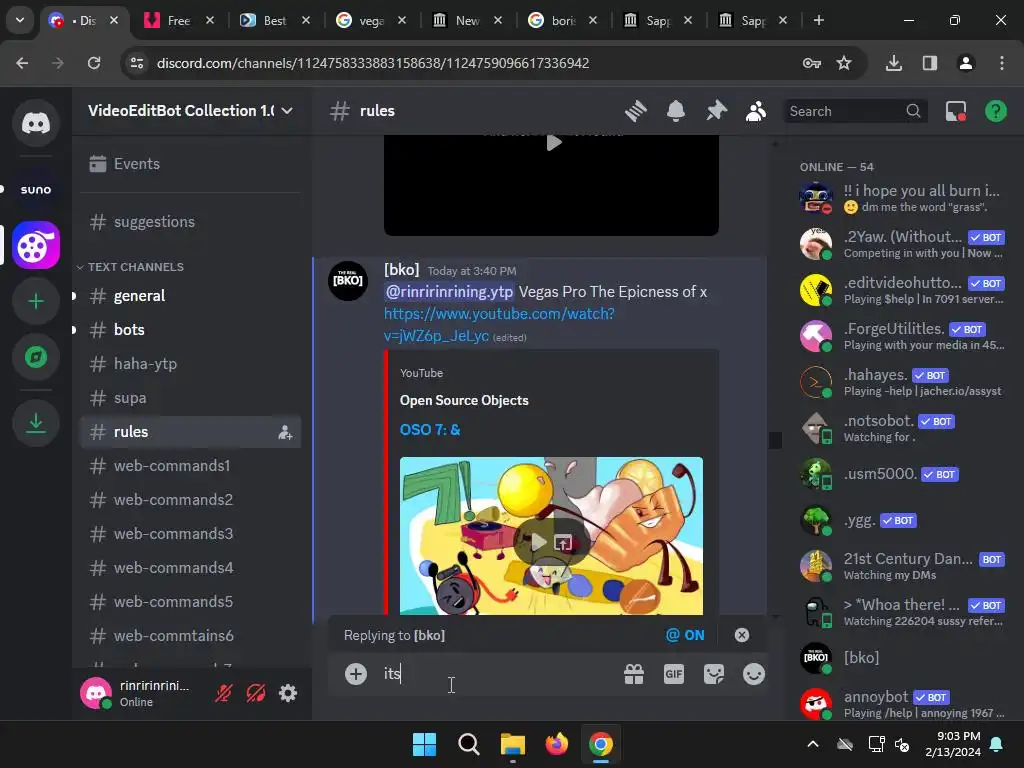Screen dimensions: 1024x768
Task: Select the web-commands1 channel
Action: 190,466
